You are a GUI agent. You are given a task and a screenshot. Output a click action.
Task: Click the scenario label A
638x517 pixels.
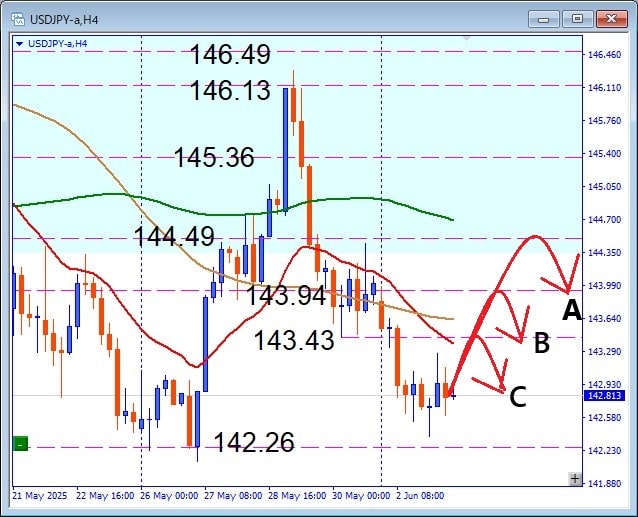click(x=572, y=310)
